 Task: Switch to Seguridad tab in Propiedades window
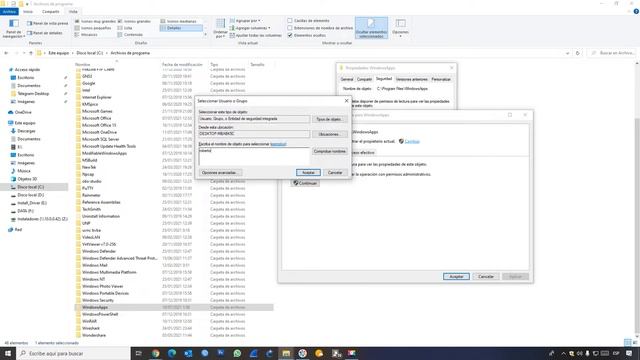point(384,79)
